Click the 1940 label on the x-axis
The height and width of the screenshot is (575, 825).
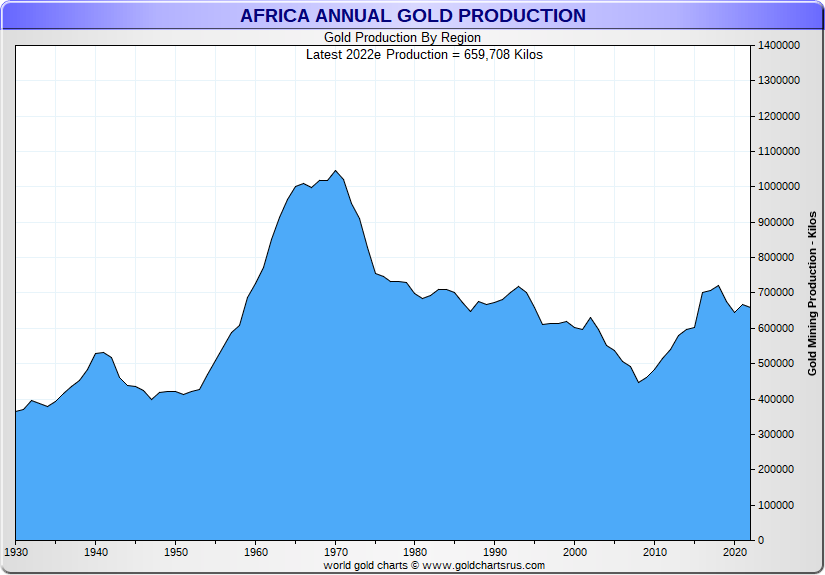coord(96,552)
